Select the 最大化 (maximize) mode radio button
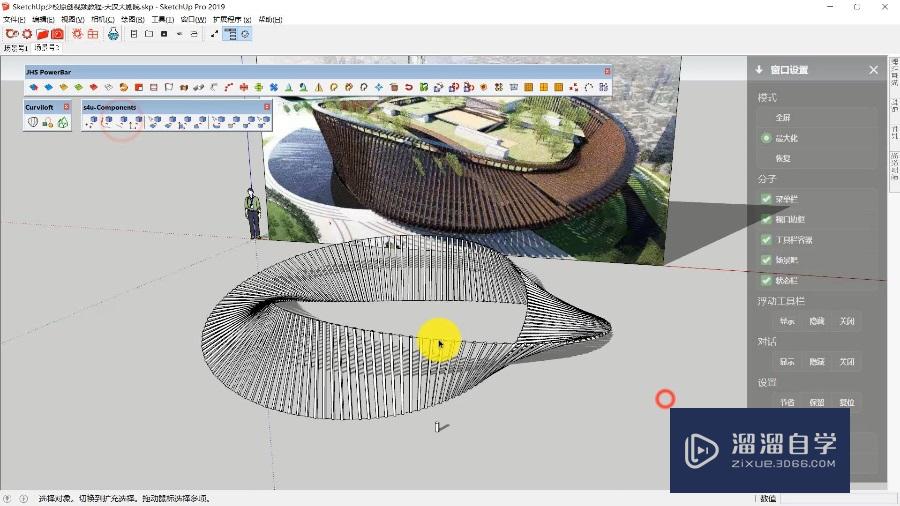The height and width of the screenshot is (506, 900). (x=766, y=138)
